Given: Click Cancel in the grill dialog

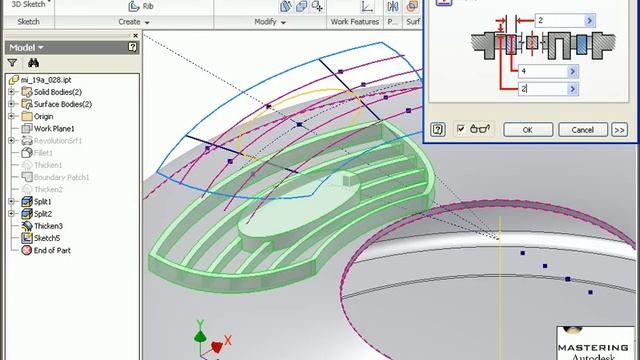Looking at the screenshot, I should click(x=582, y=130).
